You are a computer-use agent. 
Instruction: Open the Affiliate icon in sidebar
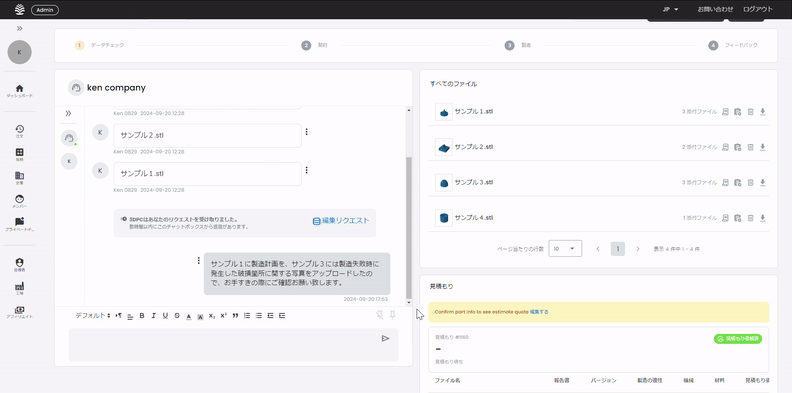(x=20, y=310)
